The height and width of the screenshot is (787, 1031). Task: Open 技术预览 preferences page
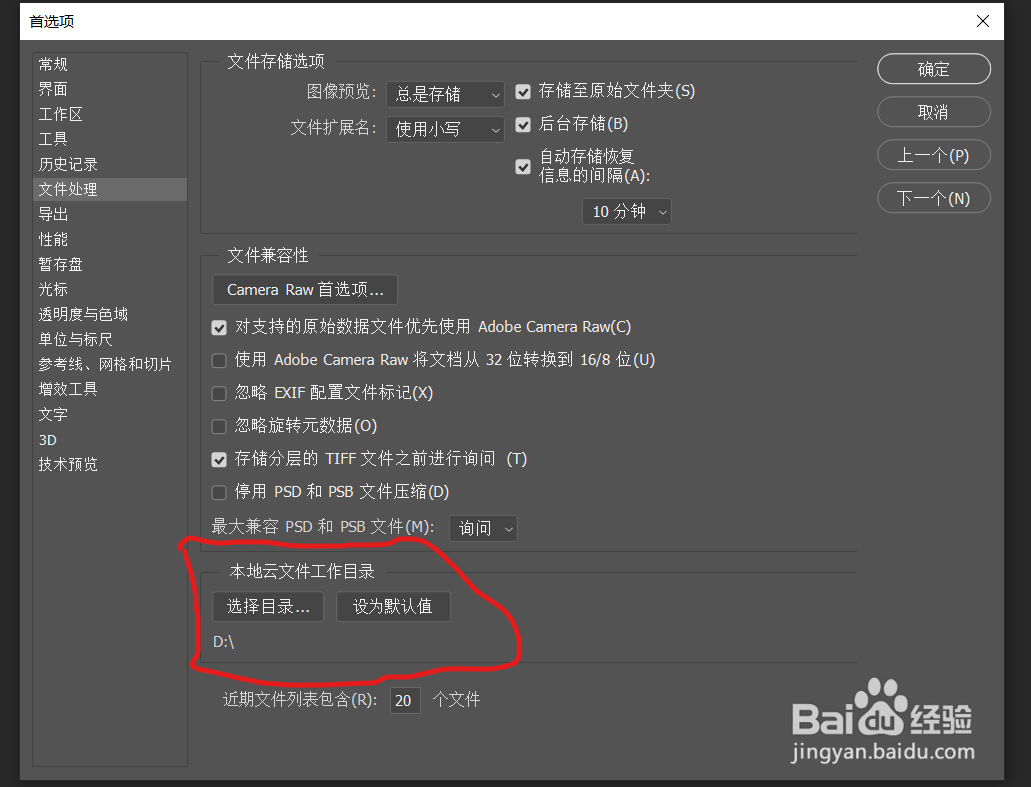pos(68,464)
